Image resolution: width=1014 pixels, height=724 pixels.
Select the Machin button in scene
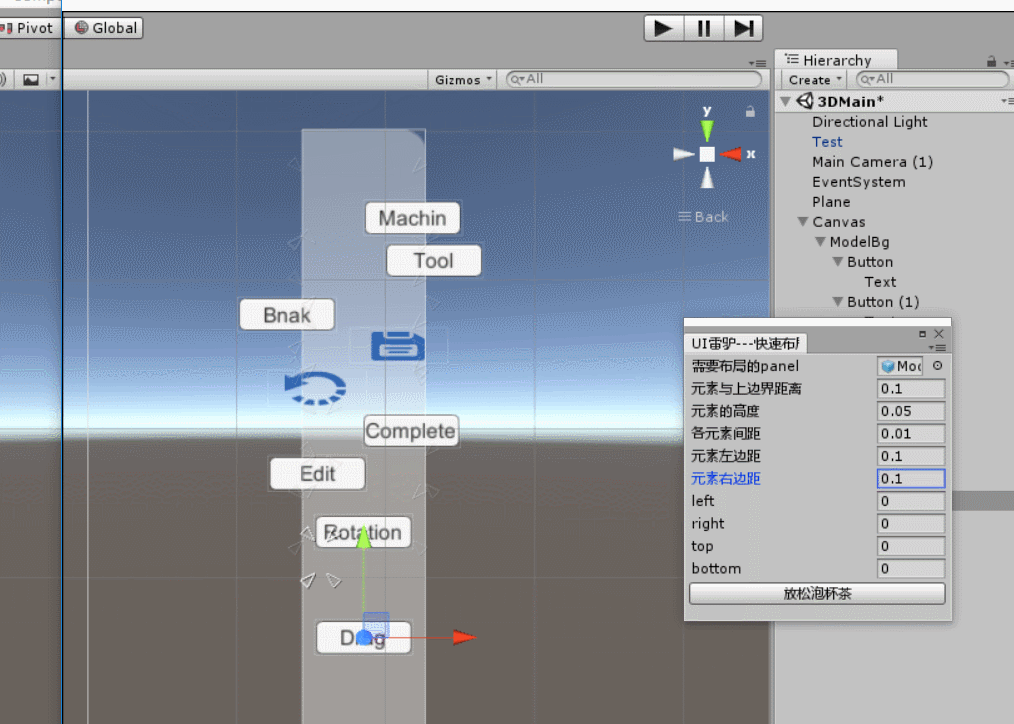pyautogui.click(x=412, y=218)
